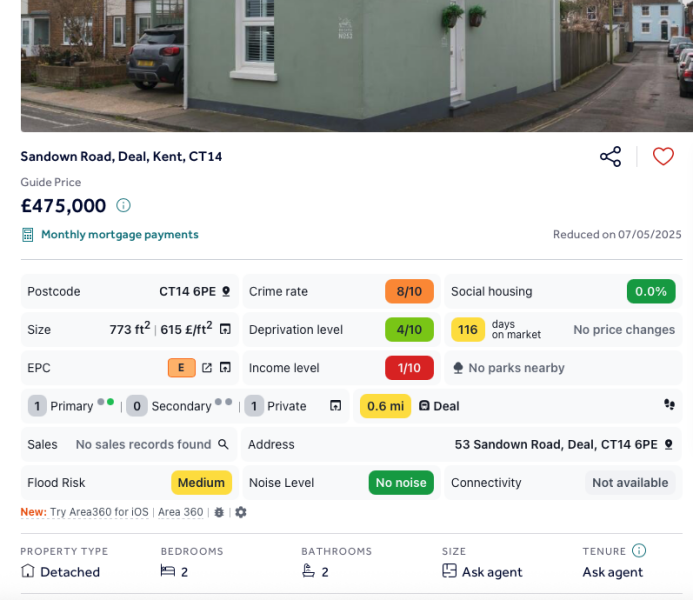Viewport: 693px width, 600px height.
Task: Click the bug report icon
Action: tap(219, 512)
